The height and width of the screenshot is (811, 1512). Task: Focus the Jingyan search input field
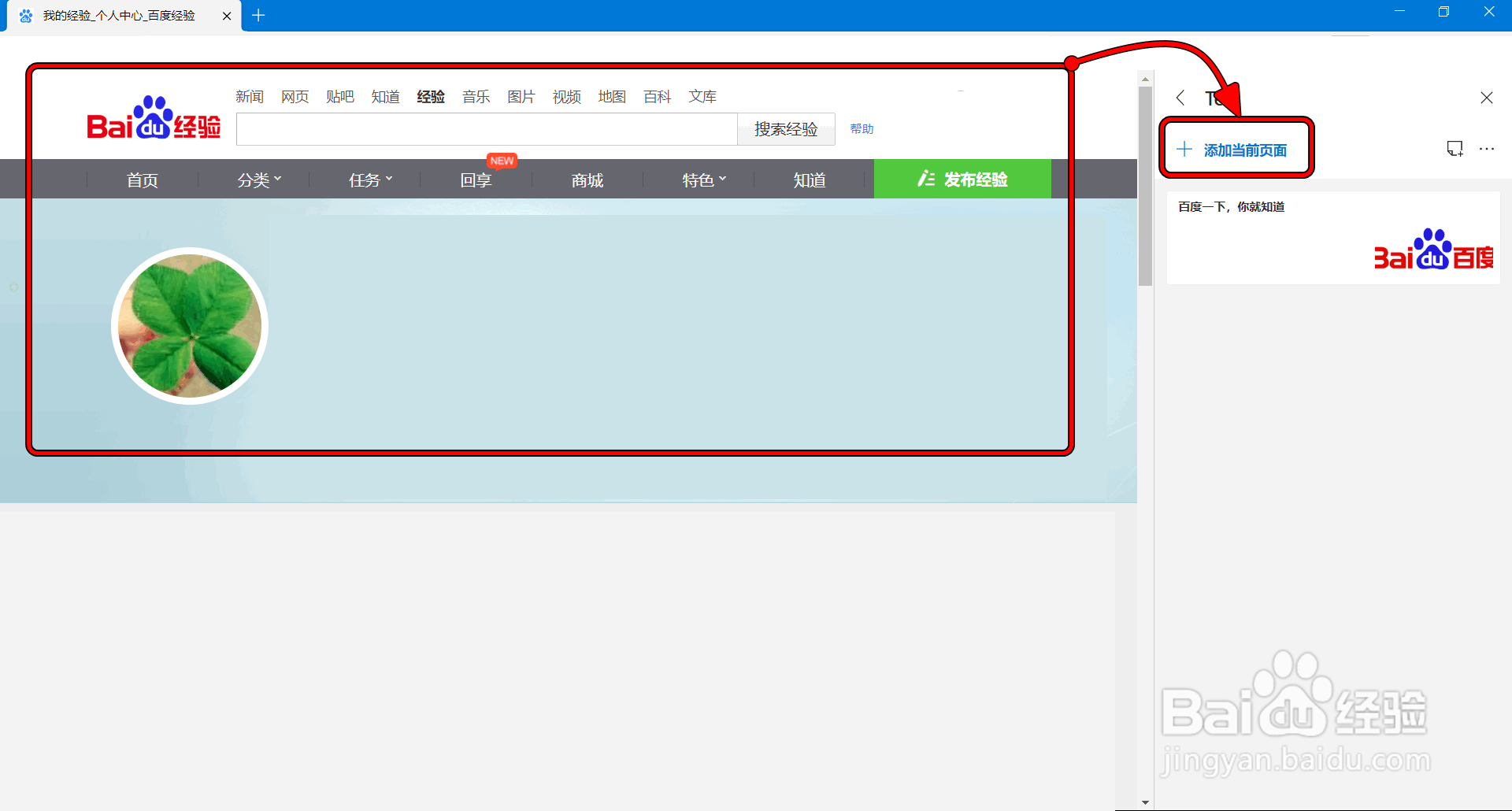coord(487,129)
